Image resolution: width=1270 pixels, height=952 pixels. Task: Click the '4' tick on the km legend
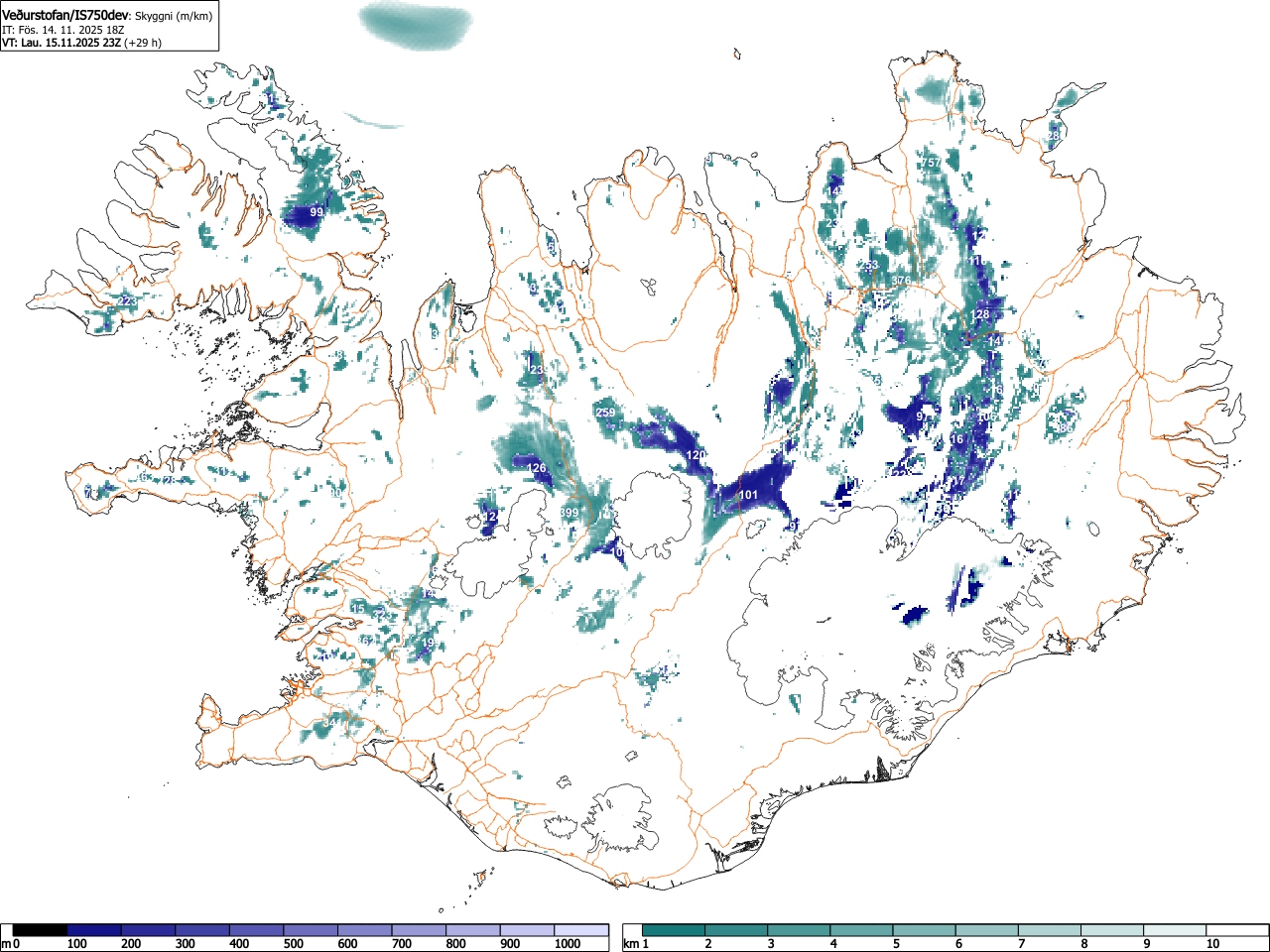click(832, 944)
